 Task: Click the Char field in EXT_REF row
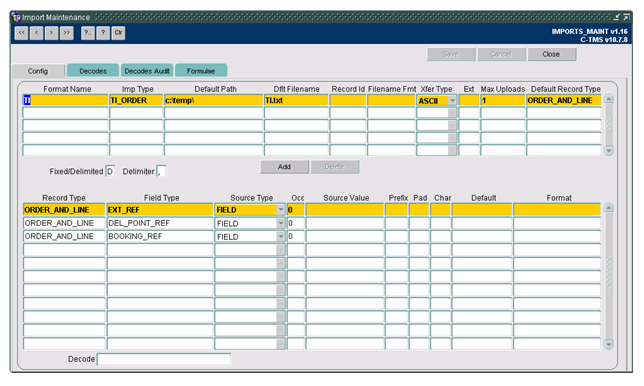pos(440,210)
